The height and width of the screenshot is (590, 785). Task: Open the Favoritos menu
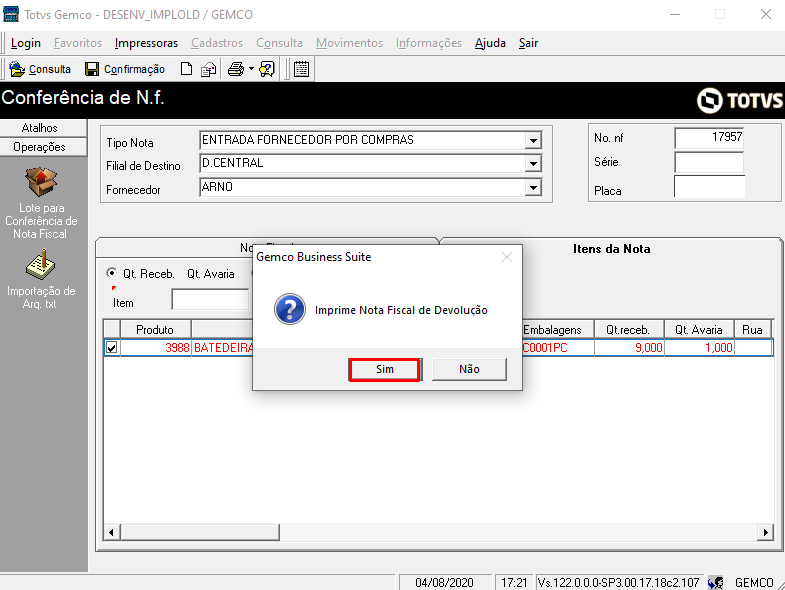pyautogui.click(x=78, y=43)
